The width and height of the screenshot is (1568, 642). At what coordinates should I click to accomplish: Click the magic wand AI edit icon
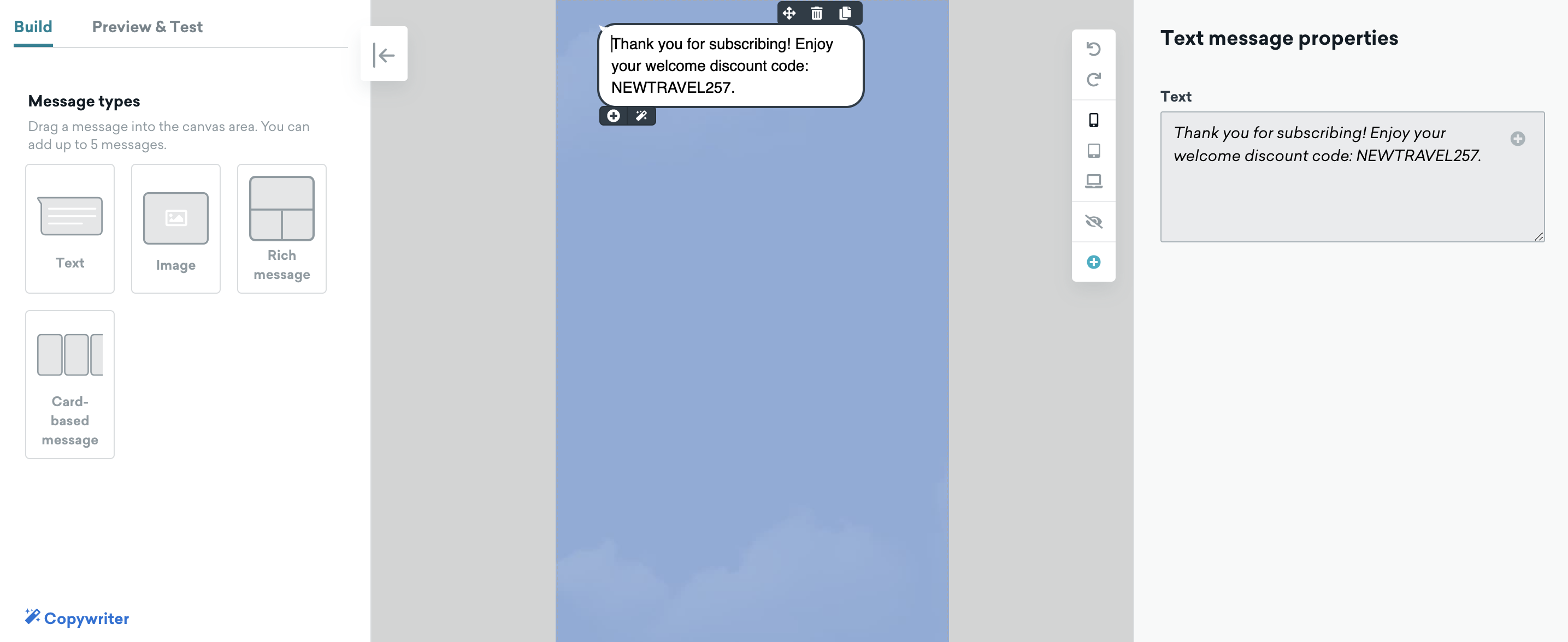[641, 115]
